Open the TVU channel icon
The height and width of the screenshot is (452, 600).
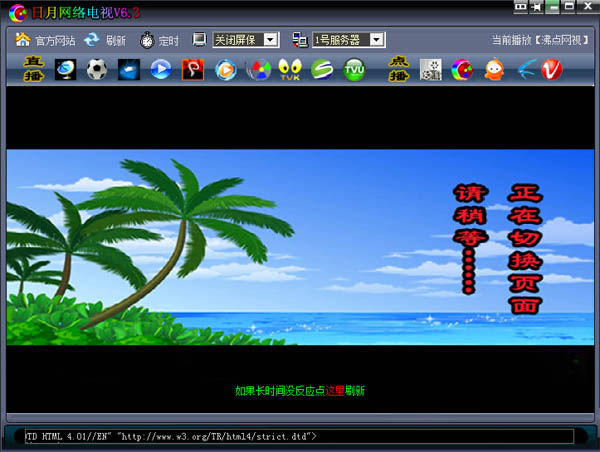coord(354,69)
